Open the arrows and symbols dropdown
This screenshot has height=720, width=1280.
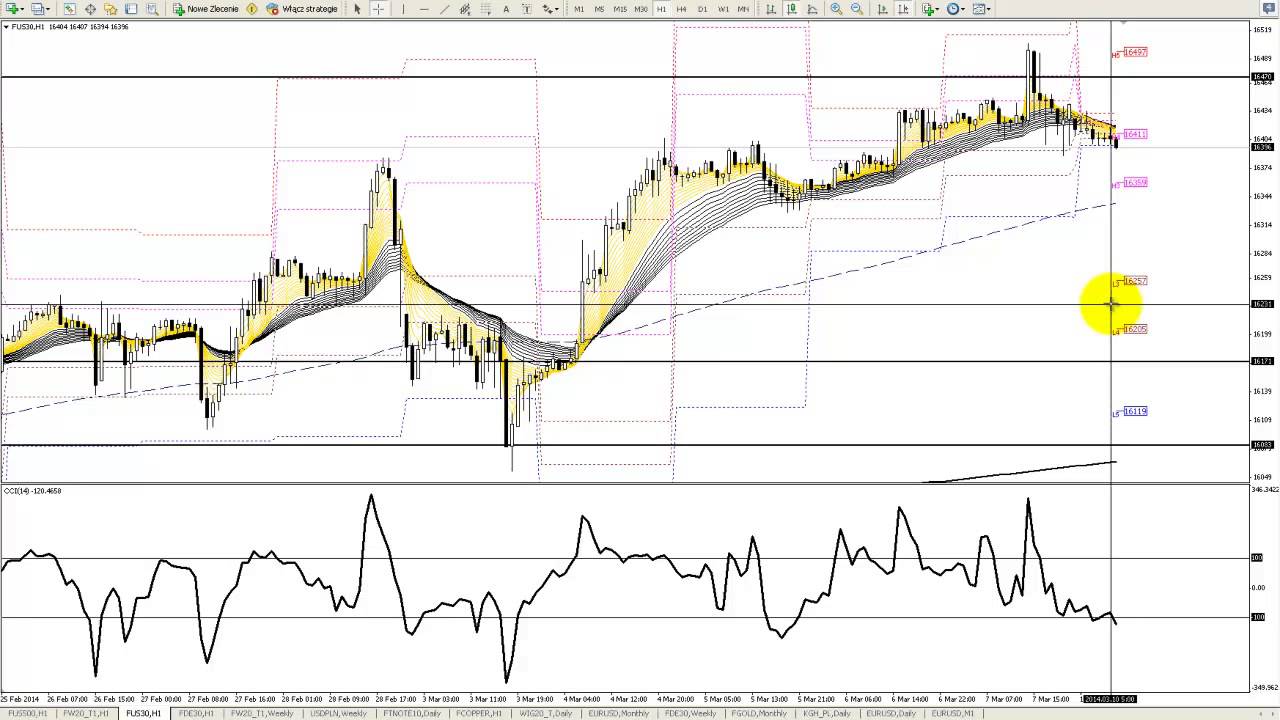550,9
